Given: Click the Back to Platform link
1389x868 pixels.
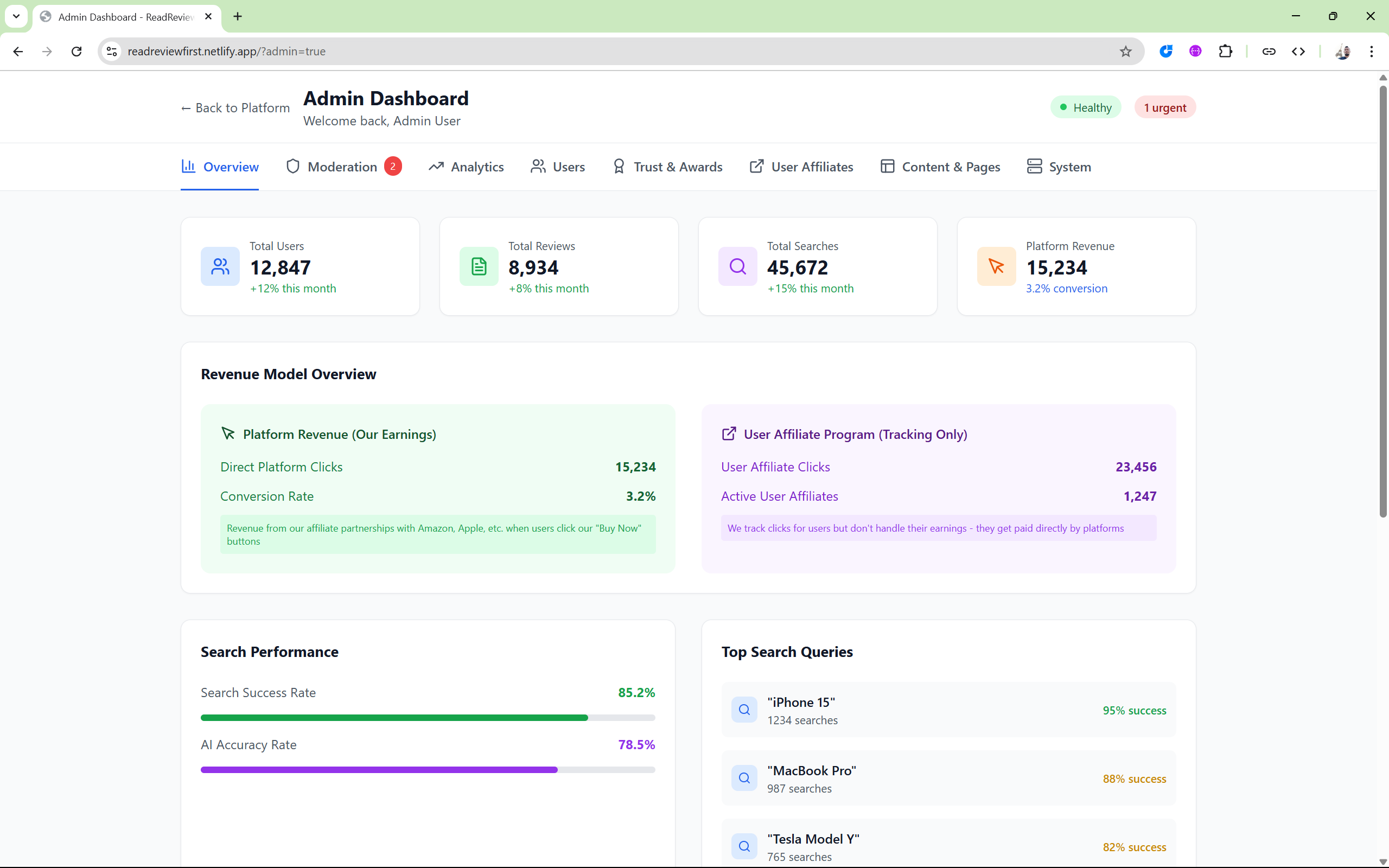Looking at the screenshot, I should pyautogui.click(x=235, y=108).
